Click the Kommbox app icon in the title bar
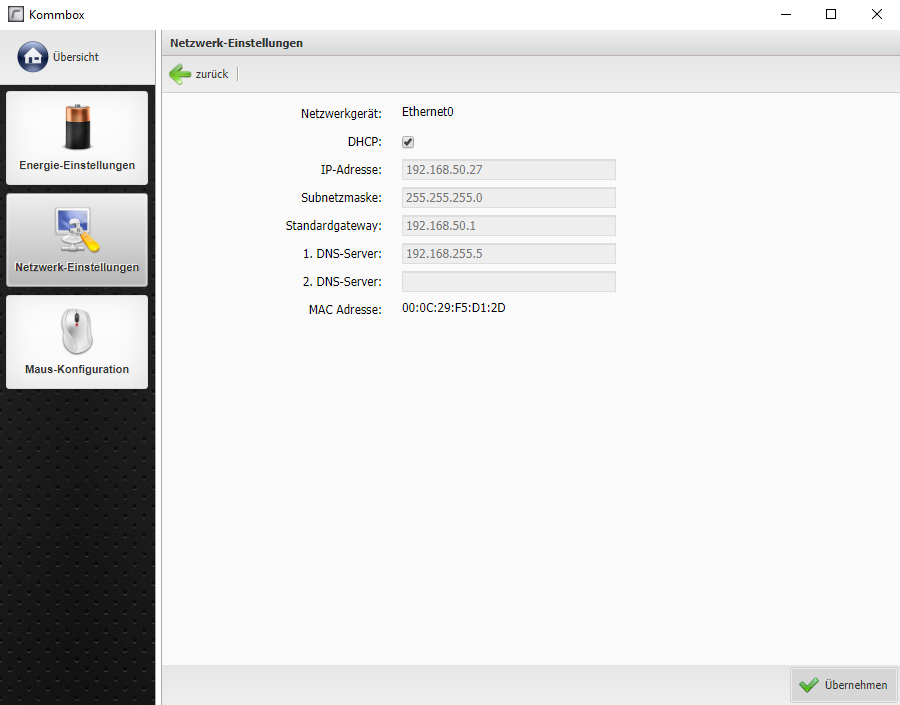This screenshot has height=705, width=900. 15,15
